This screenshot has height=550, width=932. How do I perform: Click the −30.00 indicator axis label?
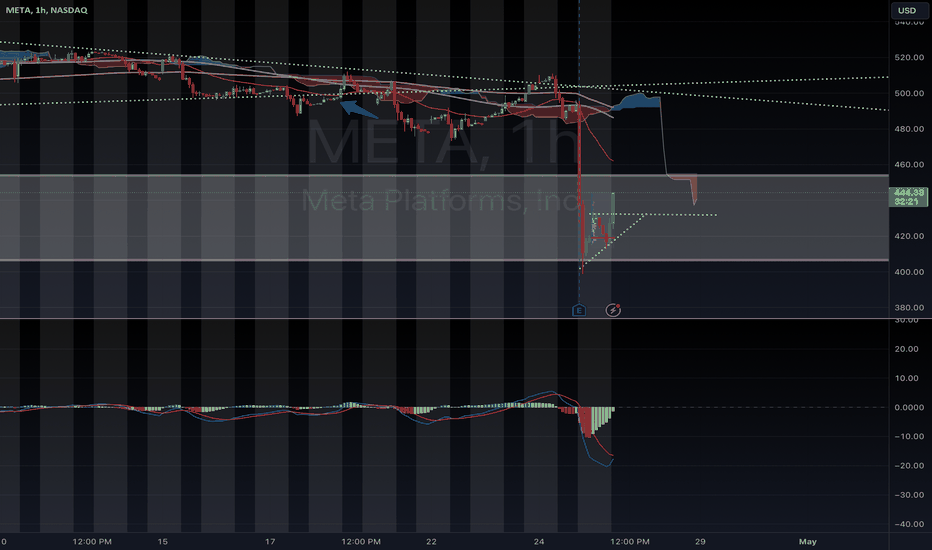tap(909, 495)
